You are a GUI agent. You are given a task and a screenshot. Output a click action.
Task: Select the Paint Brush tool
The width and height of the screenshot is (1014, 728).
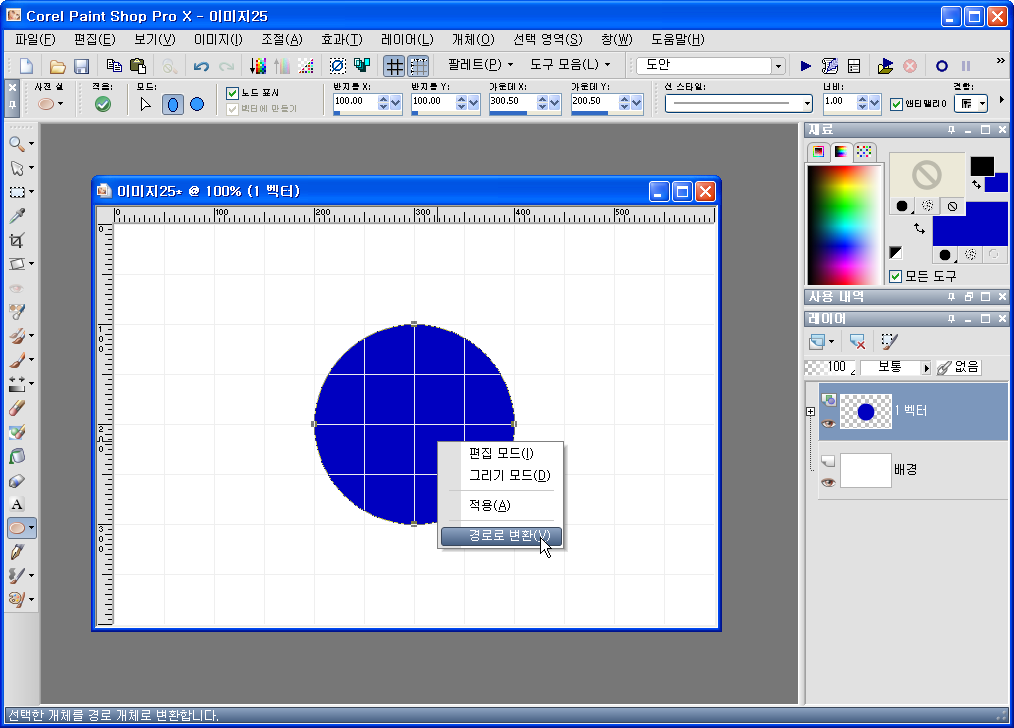point(17,359)
